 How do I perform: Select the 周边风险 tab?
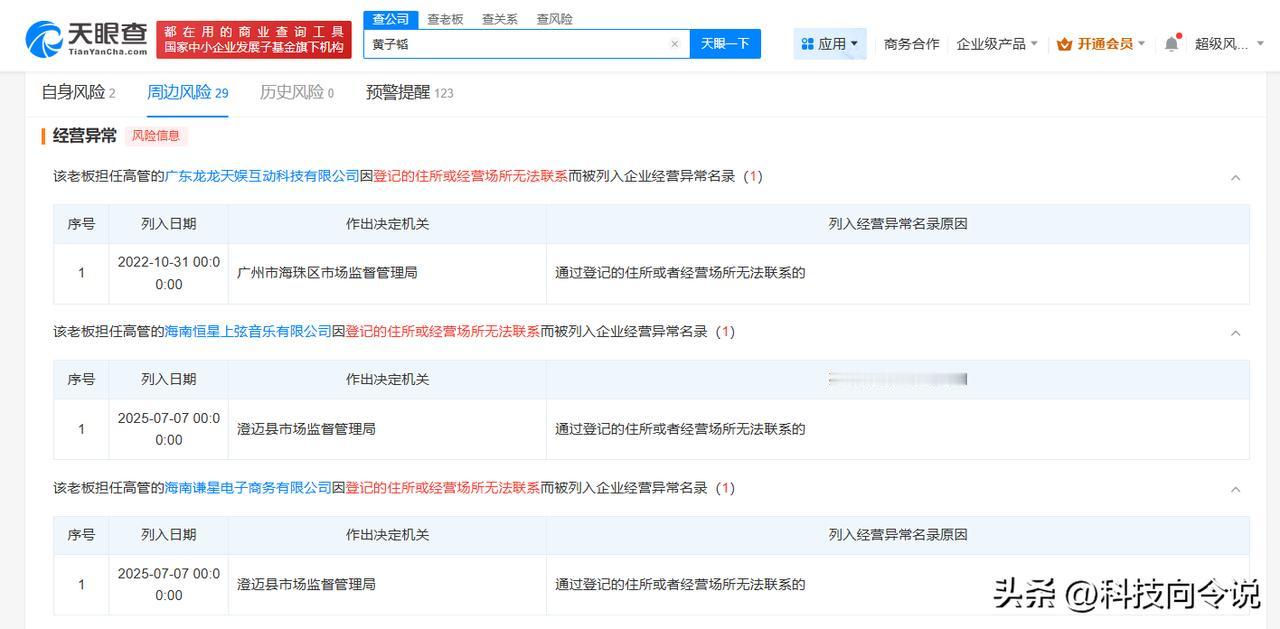[x=187, y=93]
